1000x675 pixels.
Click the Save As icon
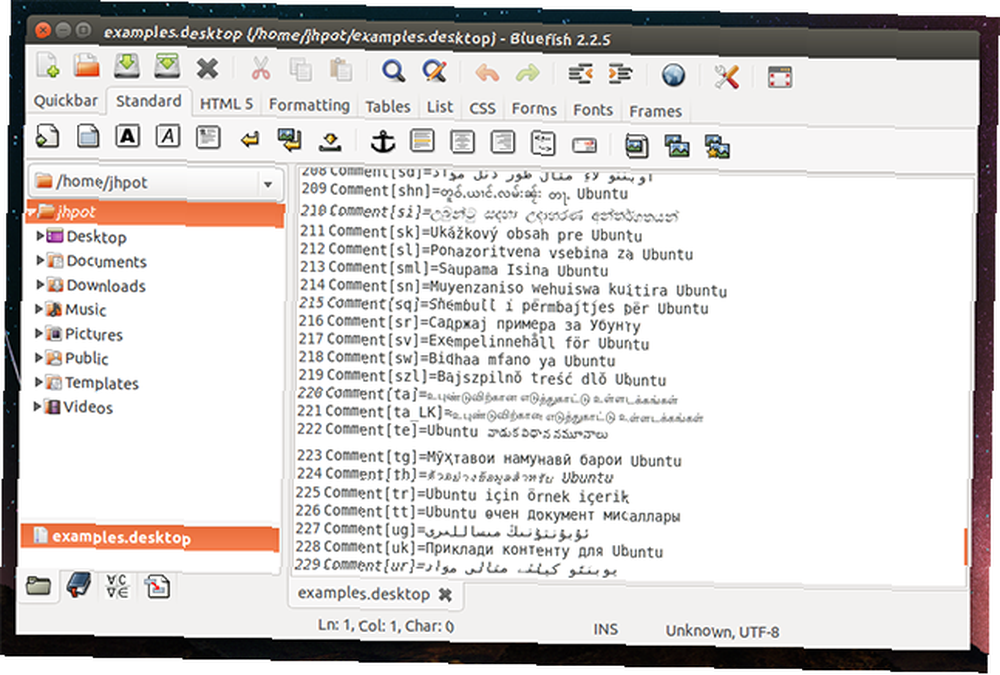tap(167, 66)
